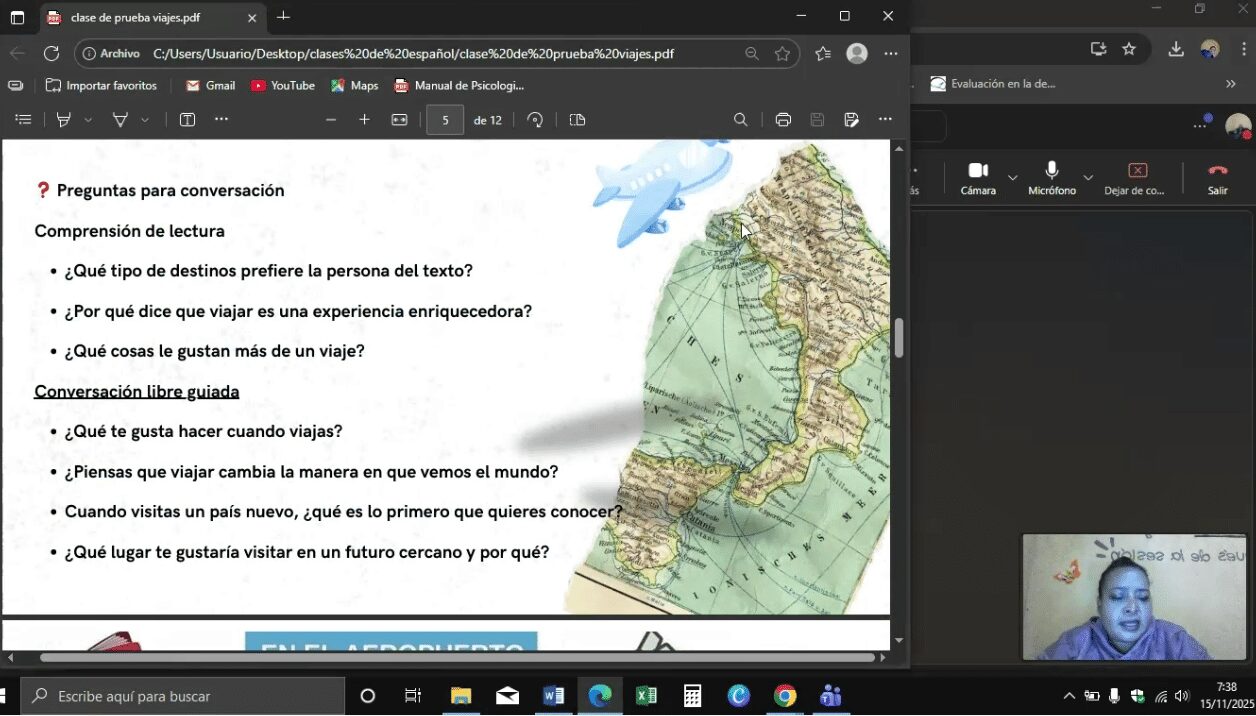
Task: Open the microphone options chevron
Action: coord(1088,178)
